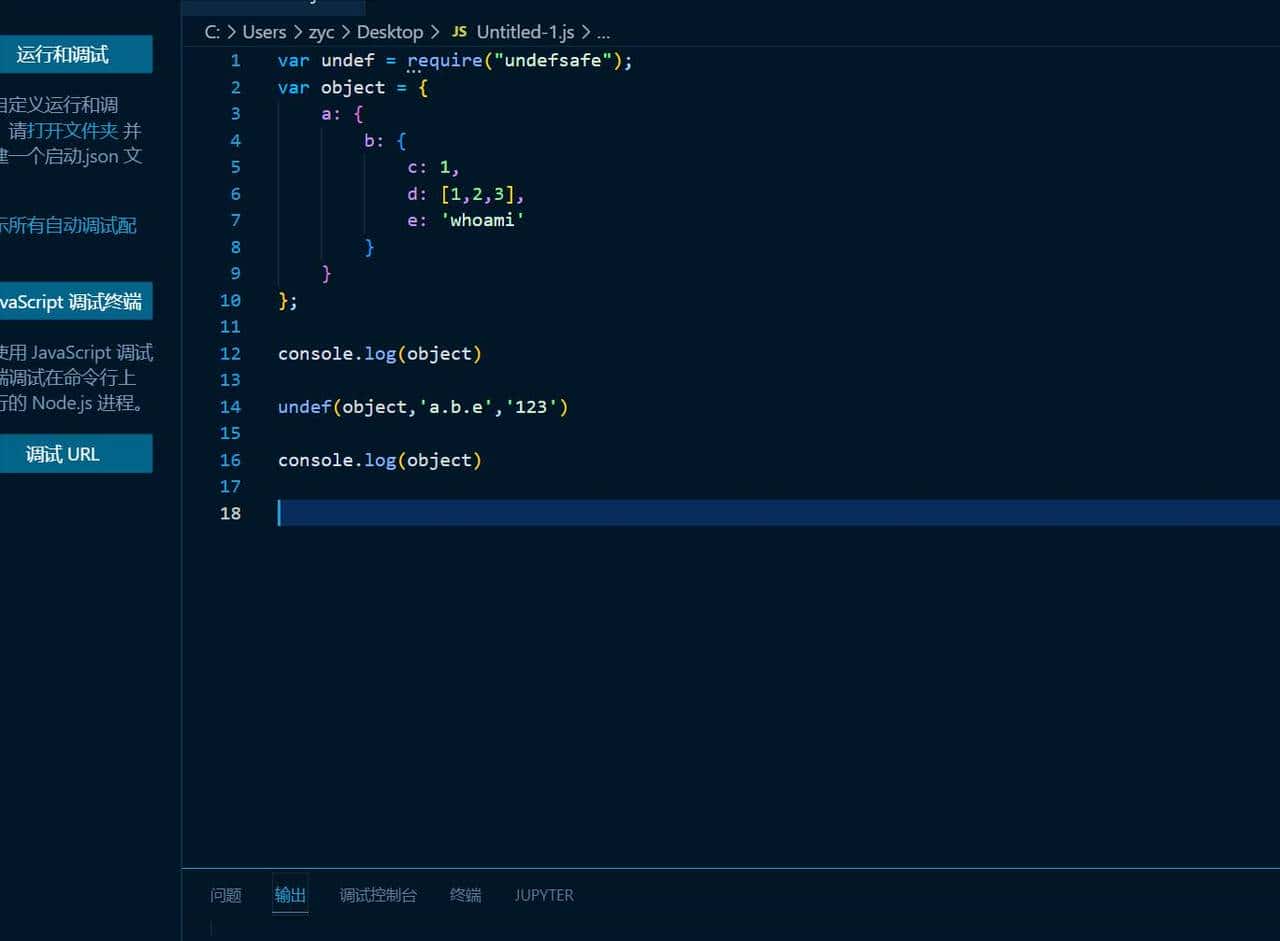Open the 调试控制台 panel
Screen dimensions: 1280x941
pos(377,895)
